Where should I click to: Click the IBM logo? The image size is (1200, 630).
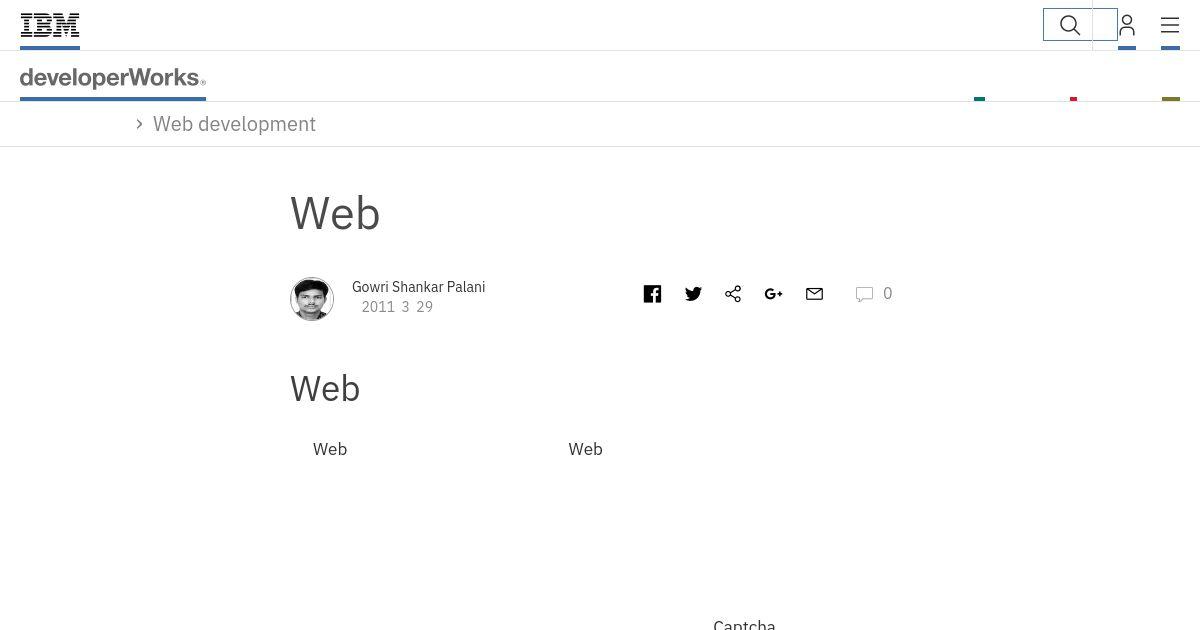coord(50,25)
